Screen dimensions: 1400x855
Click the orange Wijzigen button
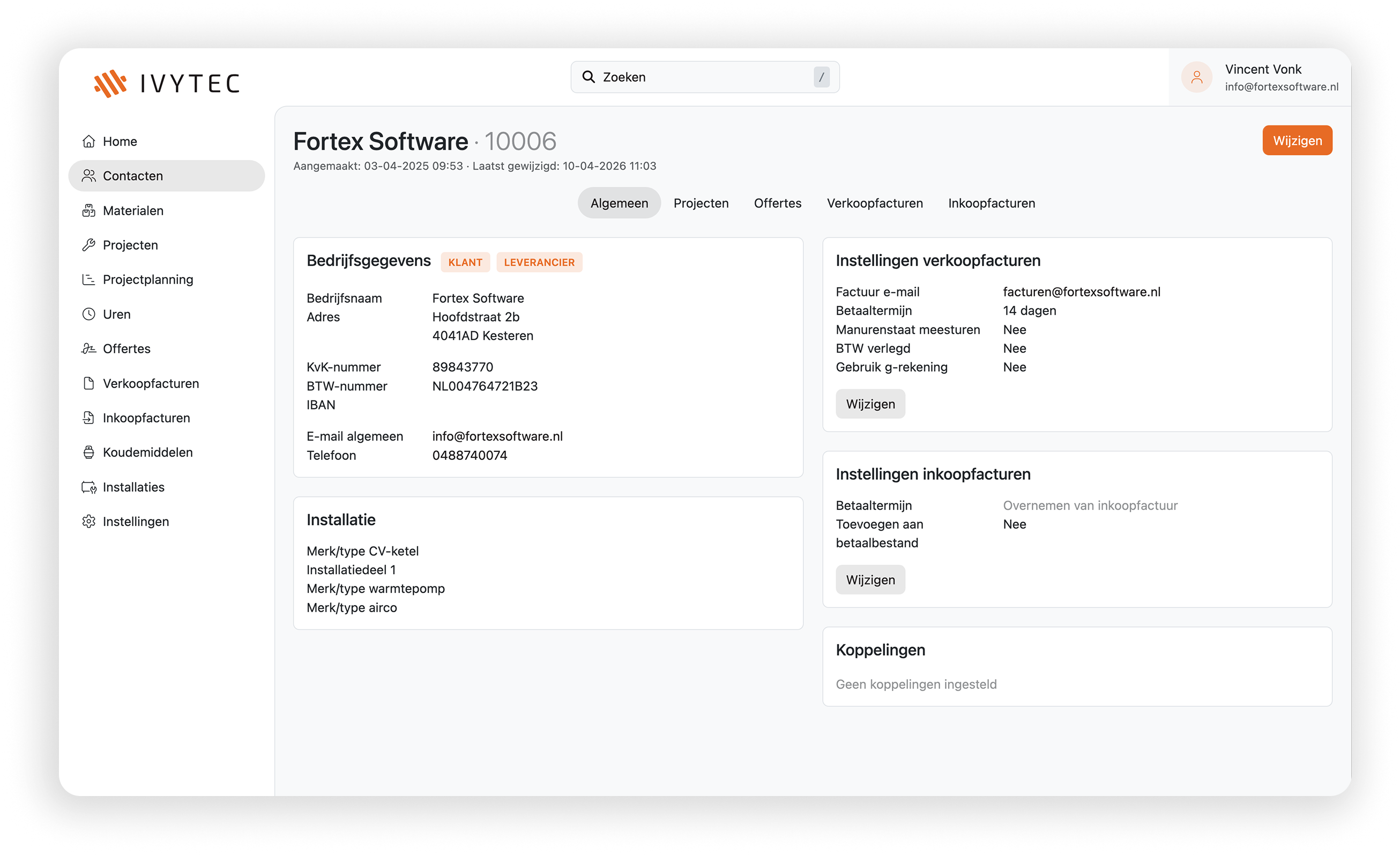pos(1297,140)
